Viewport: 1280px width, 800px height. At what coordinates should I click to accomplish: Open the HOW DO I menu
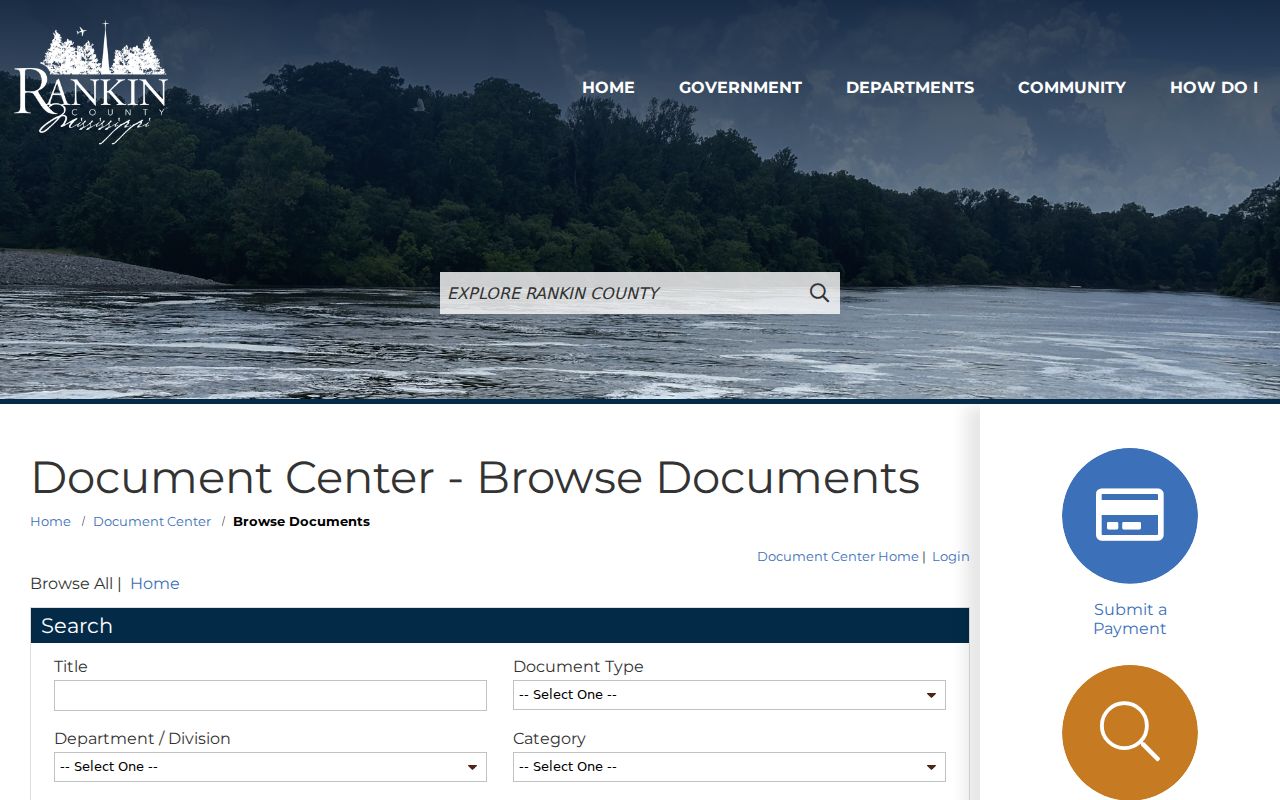tap(1214, 88)
